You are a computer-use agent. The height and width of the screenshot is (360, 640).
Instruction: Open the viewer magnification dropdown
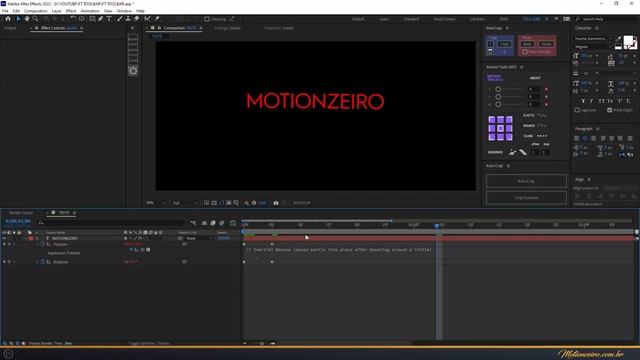[x=156, y=203]
